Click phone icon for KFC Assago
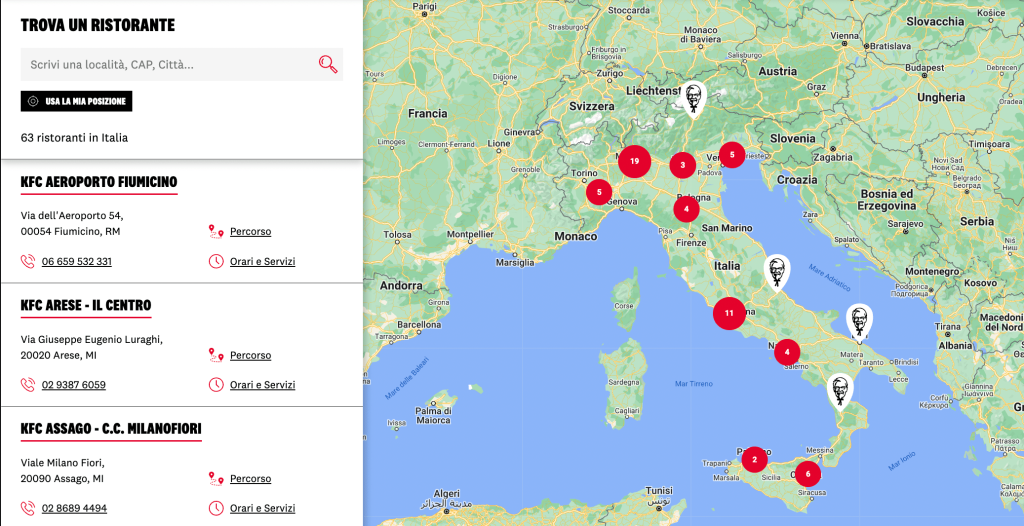The height and width of the screenshot is (526, 1024). coord(27,508)
